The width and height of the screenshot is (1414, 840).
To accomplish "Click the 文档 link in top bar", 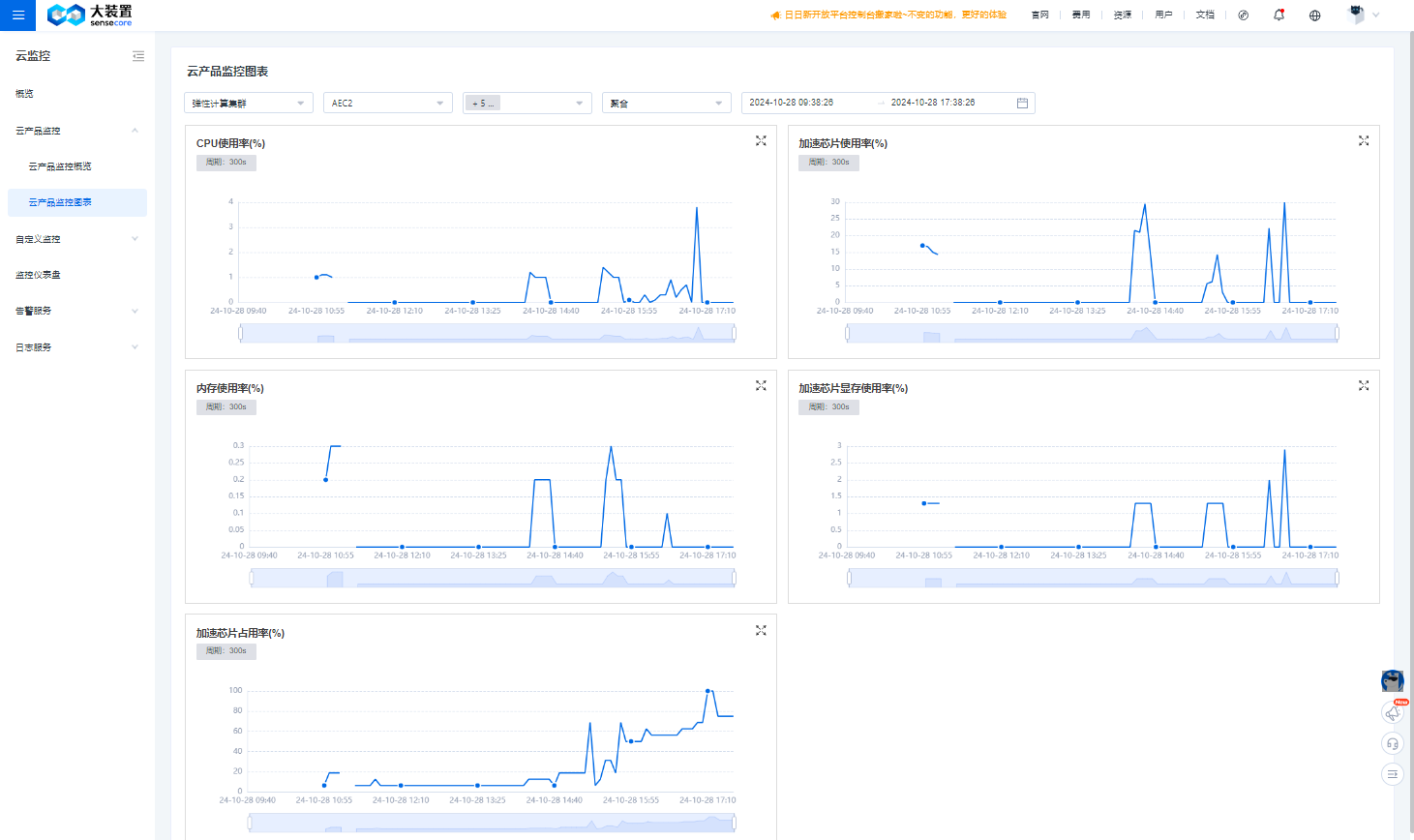I will 1204,15.
